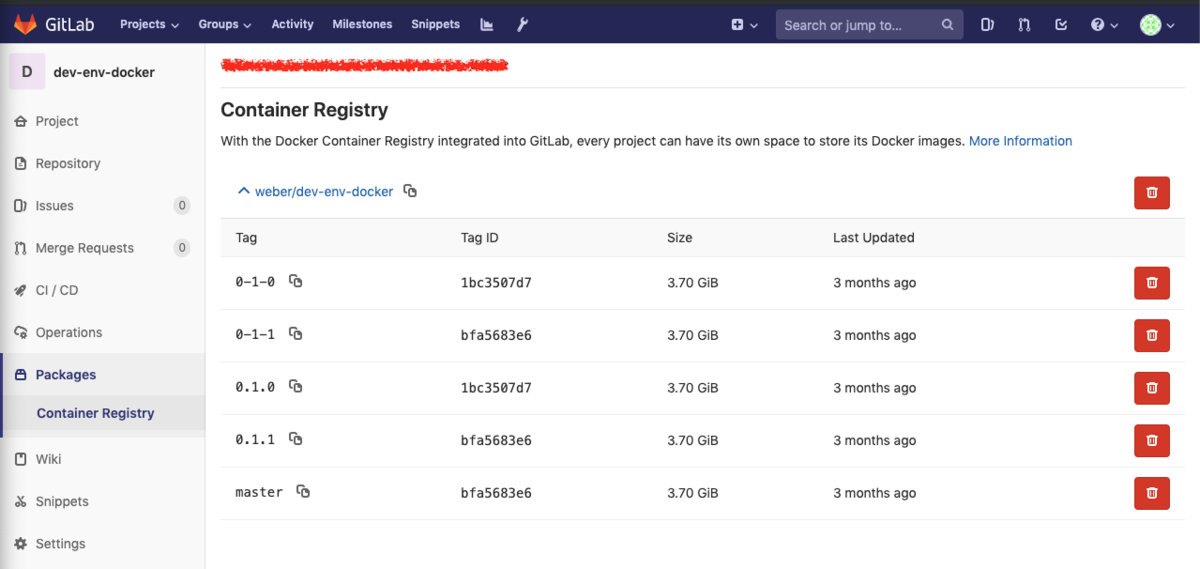Go to Activity in top navigation

(x=292, y=24)
